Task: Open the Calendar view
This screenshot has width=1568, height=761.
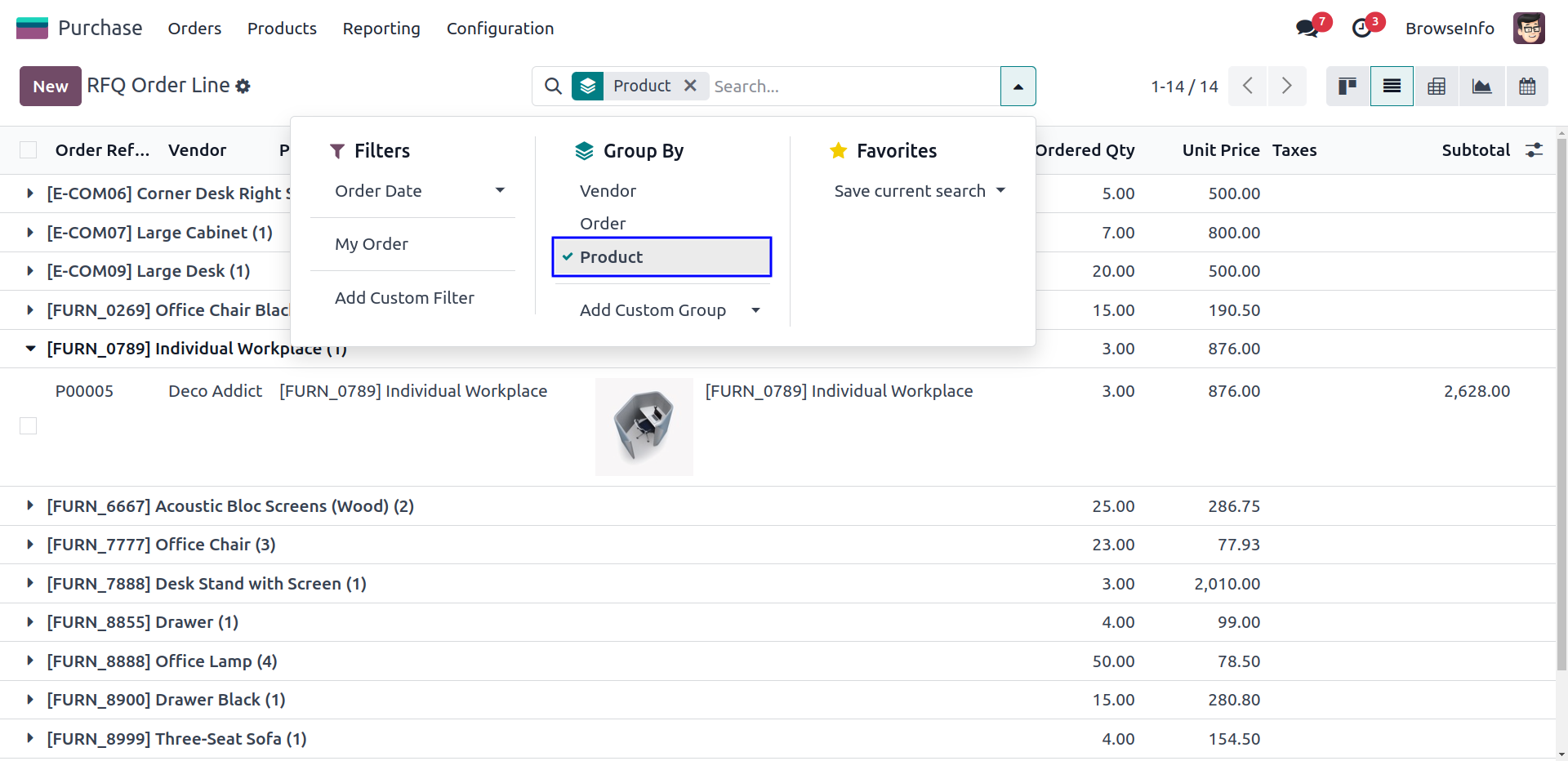Action: 1527,86
